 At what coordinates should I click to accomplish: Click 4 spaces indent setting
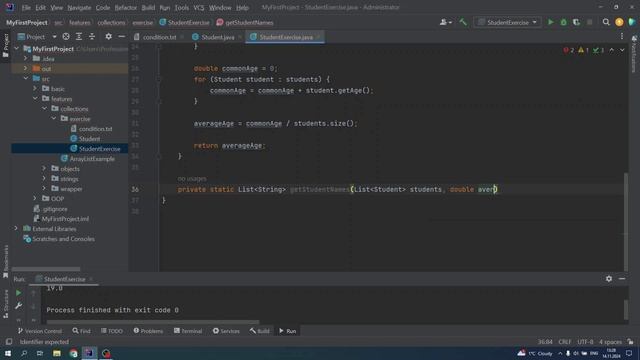[x=610, y=342]
